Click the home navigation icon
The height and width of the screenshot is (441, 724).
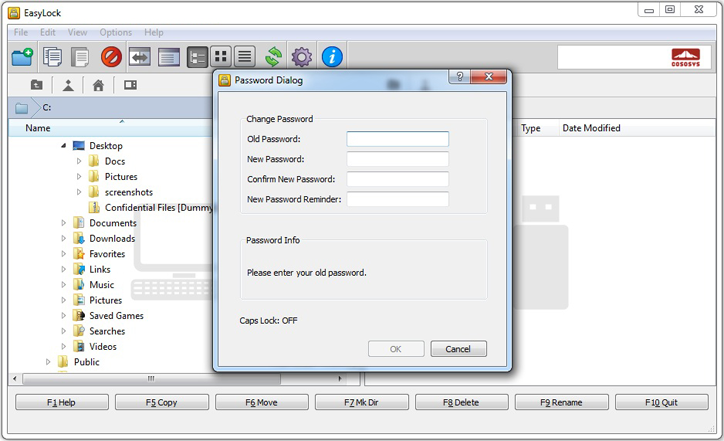pos(98,85)
